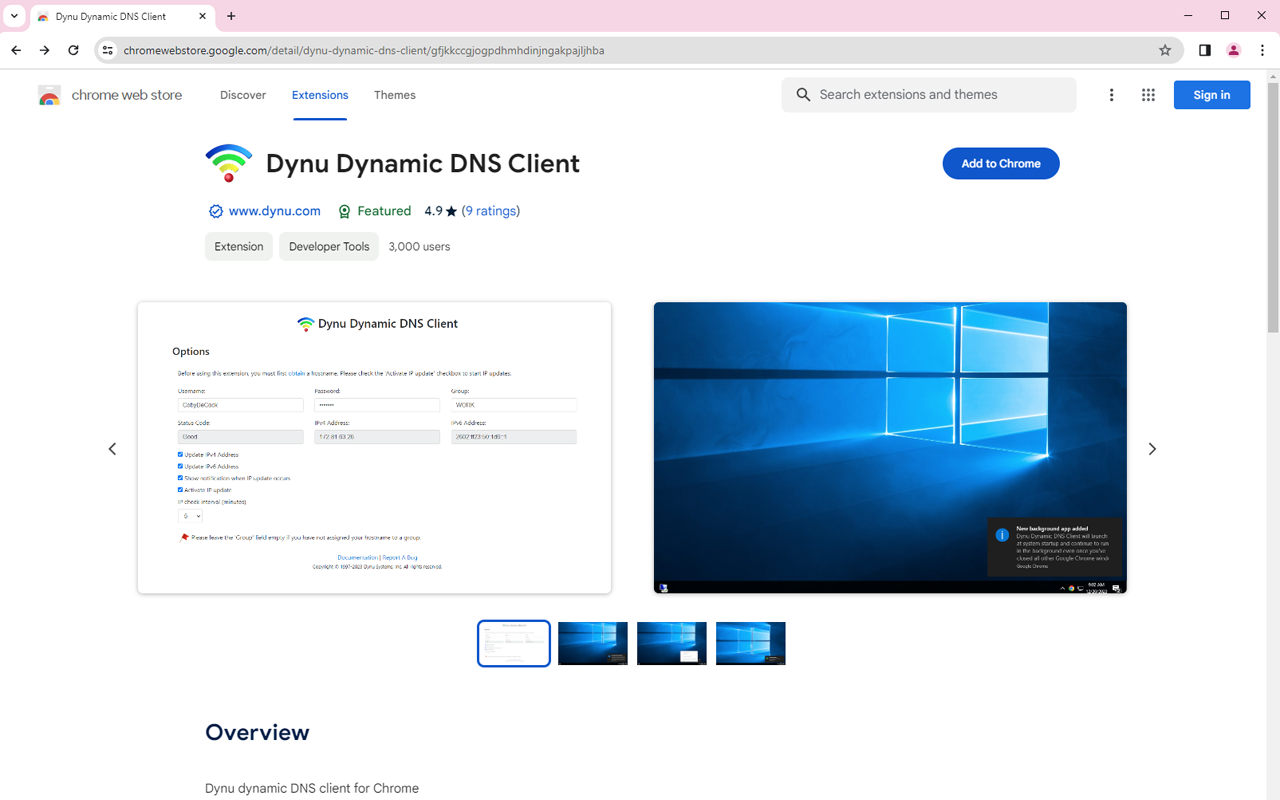Screen dimensions: 1280x800
Task: Click the Dynu dynamic DNS client for Chrome description
Action: (312, 788)
